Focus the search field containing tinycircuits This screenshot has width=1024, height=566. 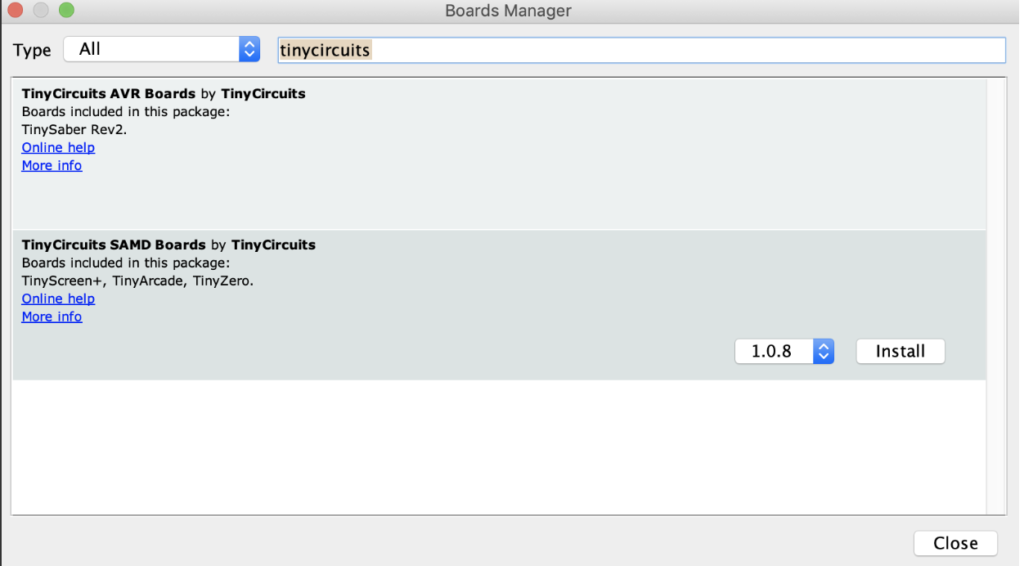tap(640, 50)
